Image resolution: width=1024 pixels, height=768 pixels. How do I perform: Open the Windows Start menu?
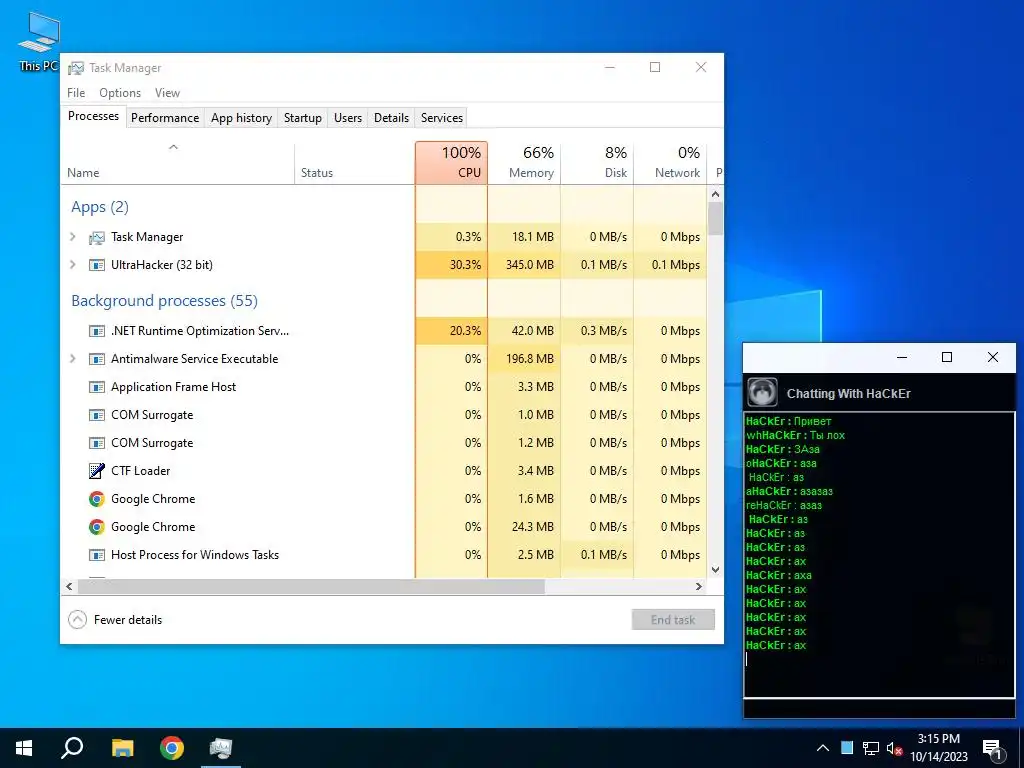point(24,748)
